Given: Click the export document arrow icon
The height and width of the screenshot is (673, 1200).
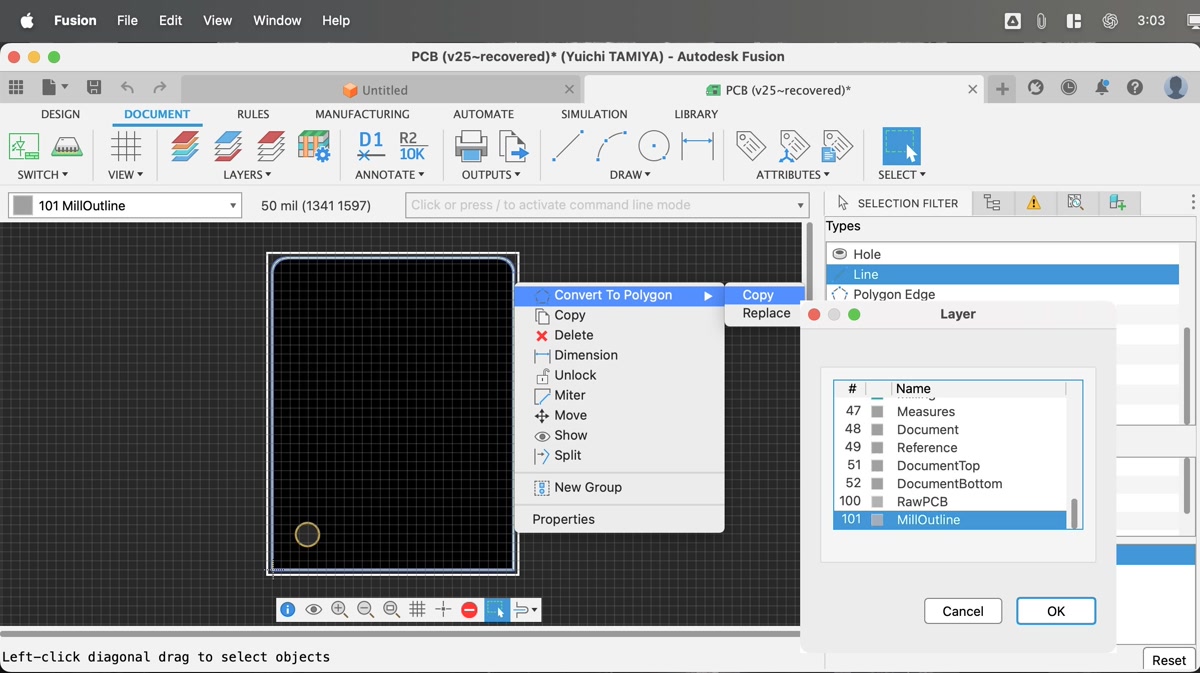Looking at the screenshot, I should click(x=513, y=147).
